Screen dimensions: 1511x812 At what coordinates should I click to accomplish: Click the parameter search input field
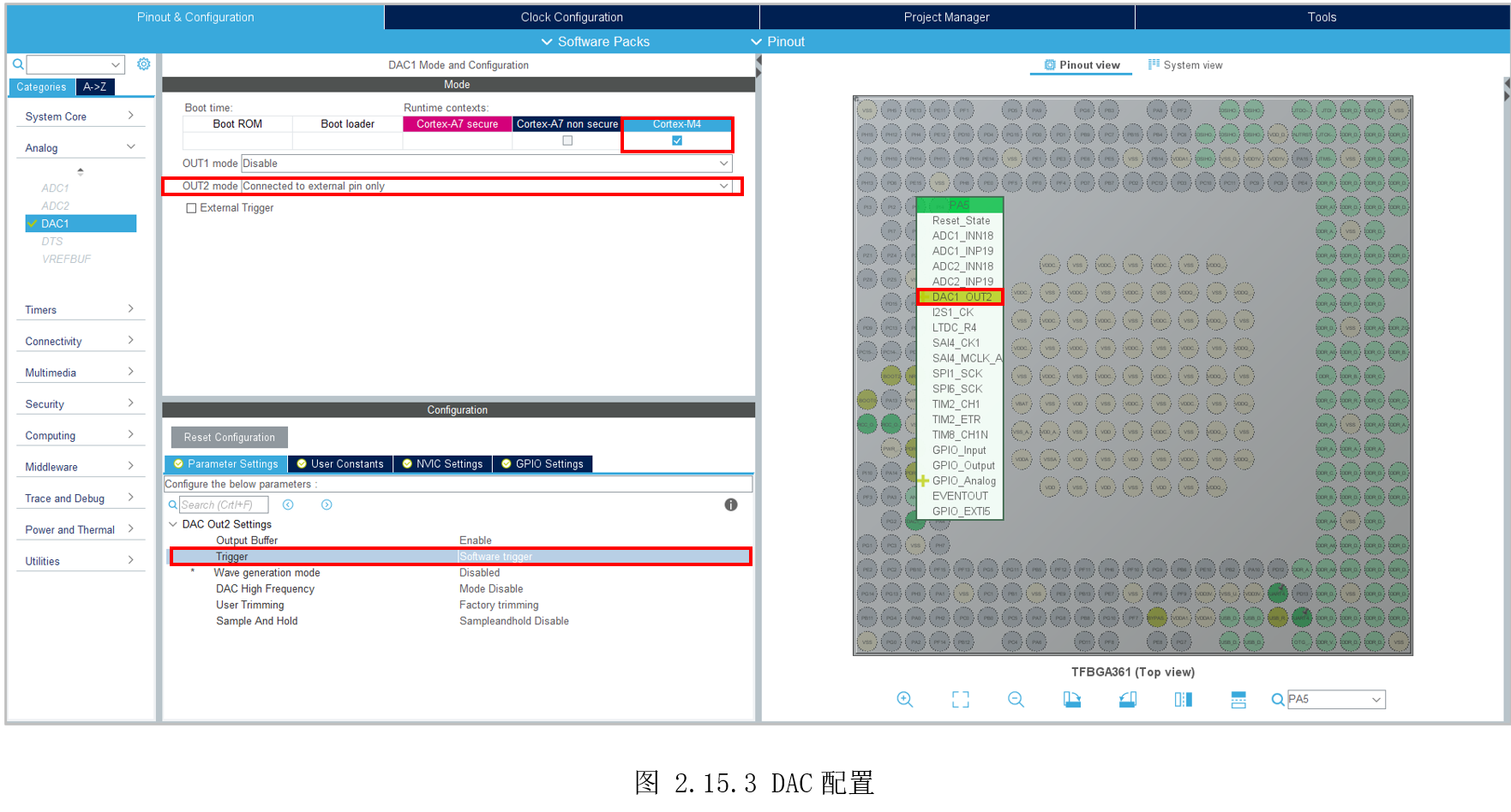point(223,505)
